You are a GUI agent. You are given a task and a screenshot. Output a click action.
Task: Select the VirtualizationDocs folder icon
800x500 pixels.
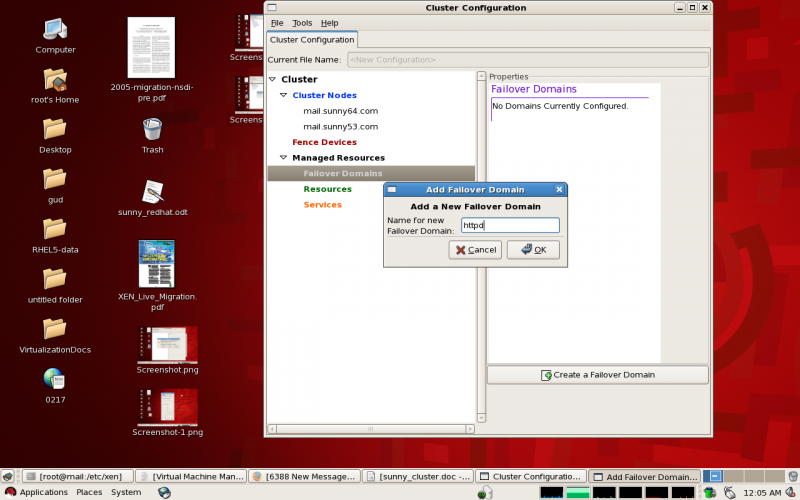pos(55,330)
